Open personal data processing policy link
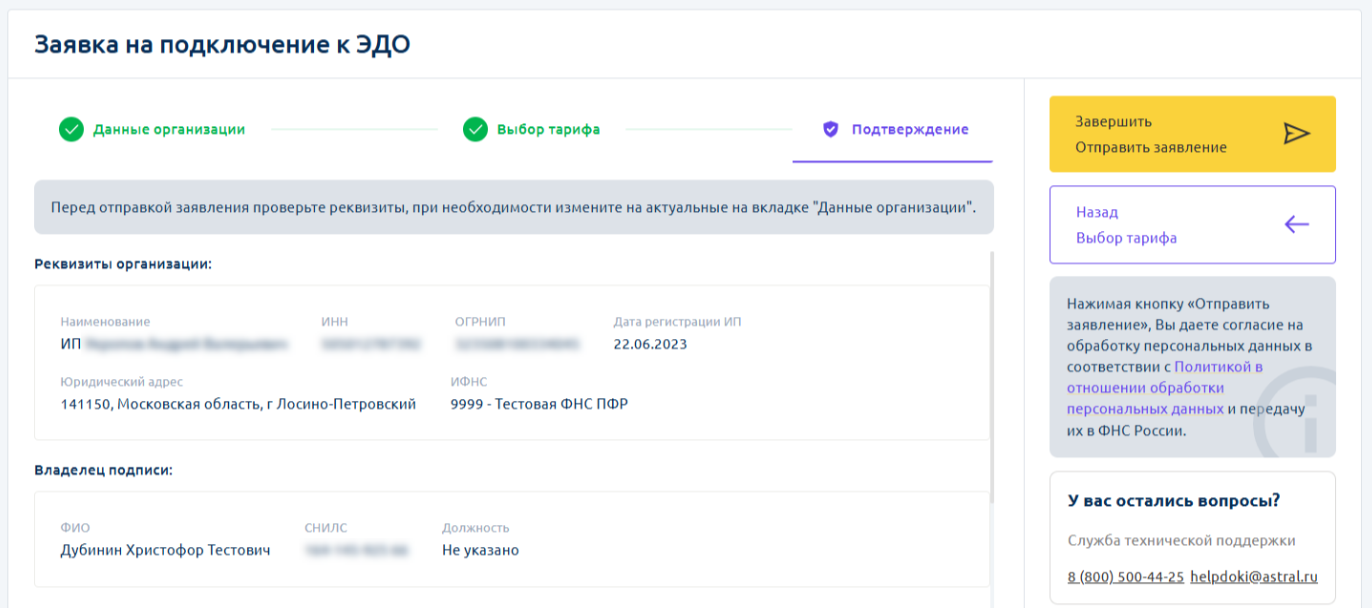This screenshot has height=608, width=1372. (1165, 388)
